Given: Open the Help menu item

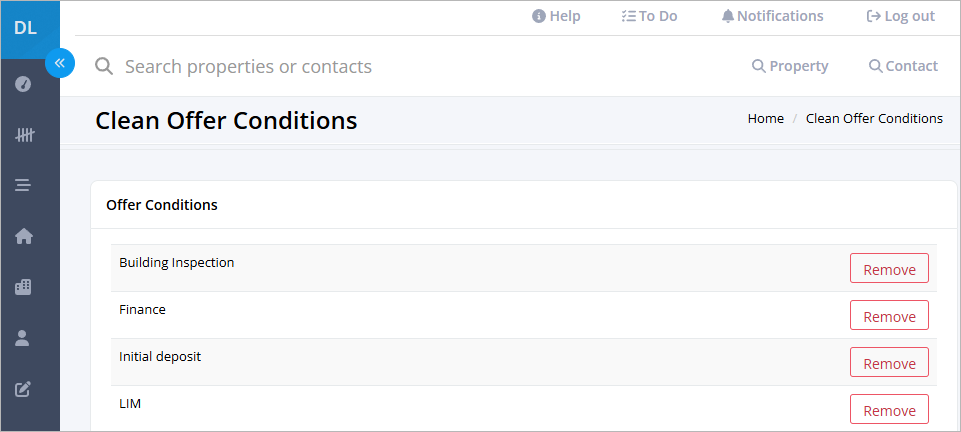Looking at the screenshot, I should point(556,17).
